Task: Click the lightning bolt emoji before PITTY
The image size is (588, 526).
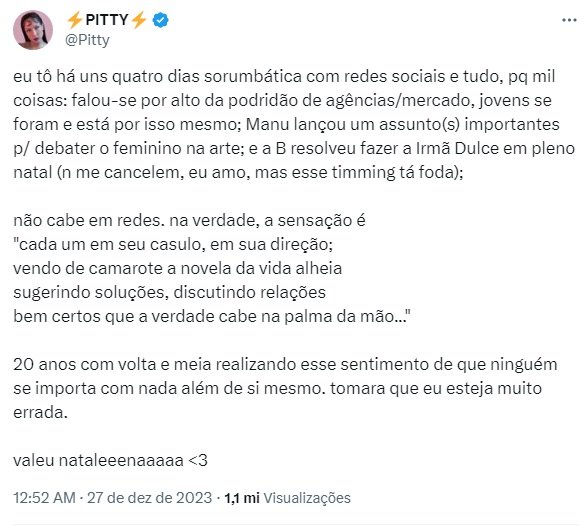Action: coord(74,20)
